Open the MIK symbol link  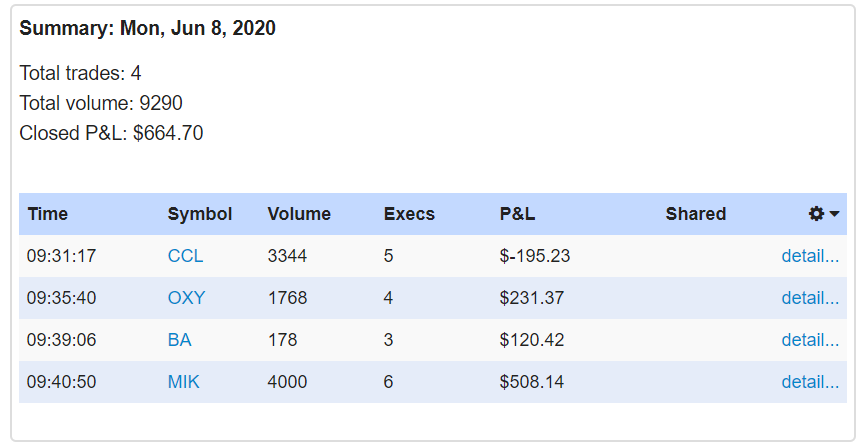[x=184, y=382]
